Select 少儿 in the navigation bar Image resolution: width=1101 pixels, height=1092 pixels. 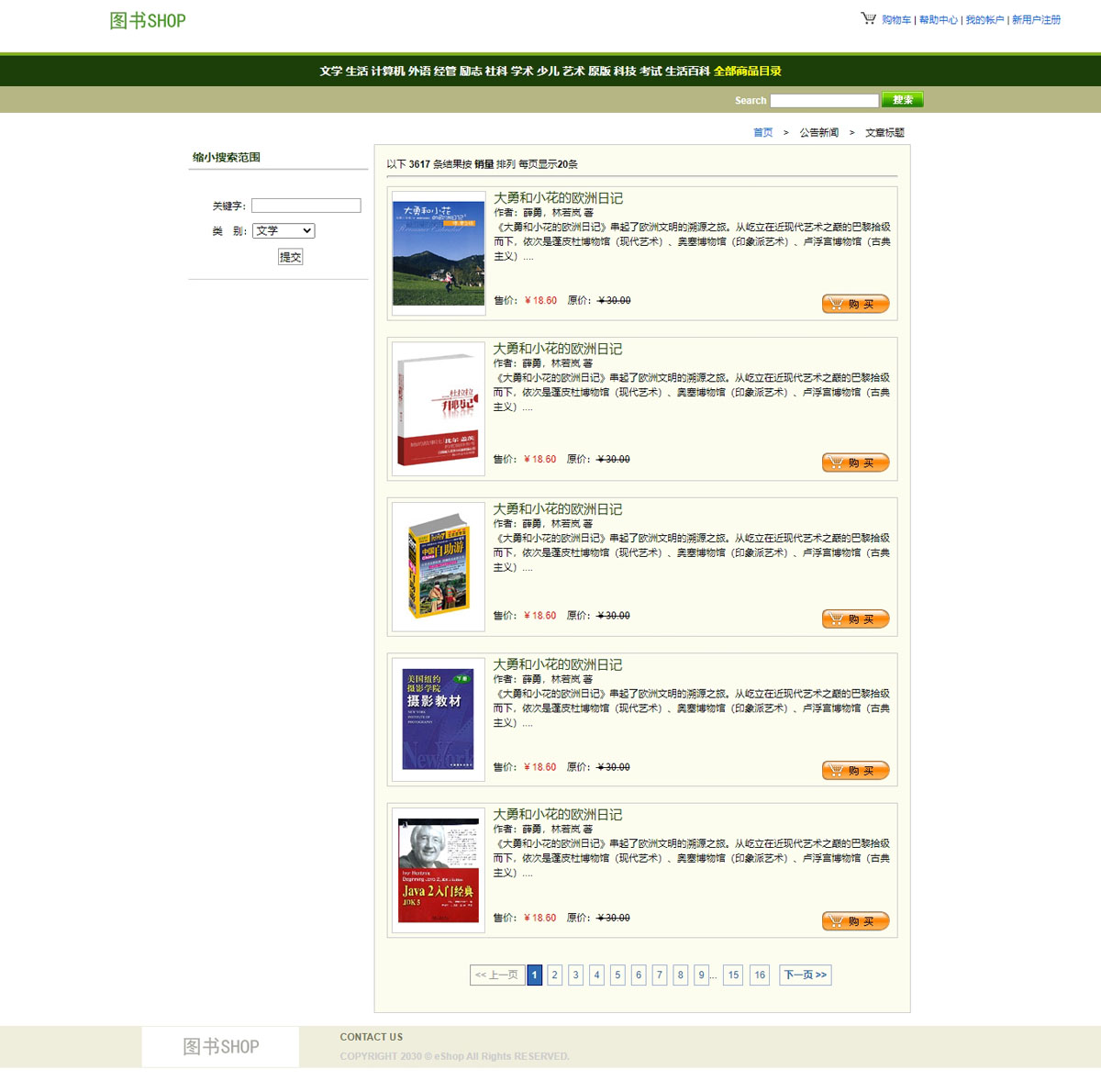pos(548,72)
